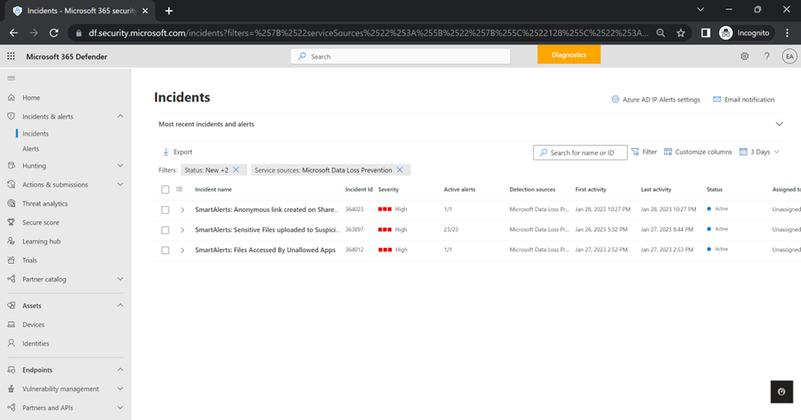Click Customize columns

pyautogui.click(x=698, y=152)
